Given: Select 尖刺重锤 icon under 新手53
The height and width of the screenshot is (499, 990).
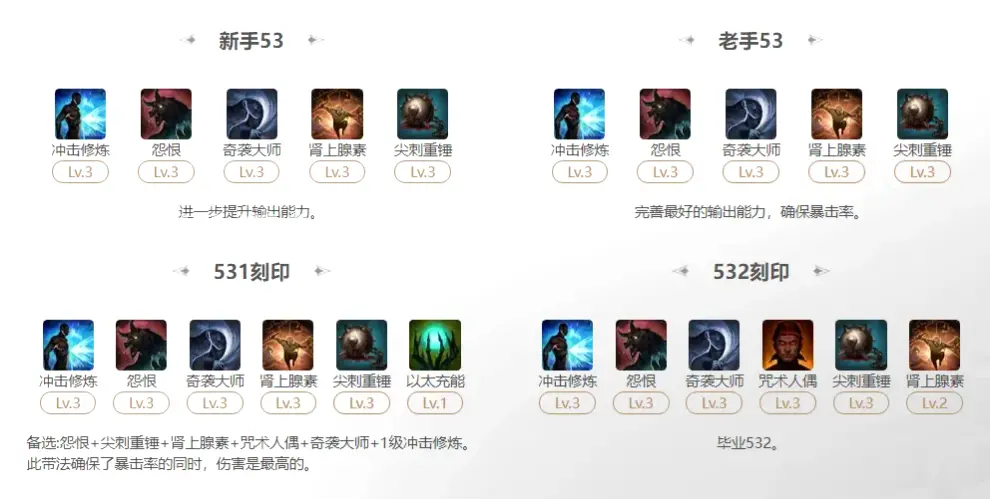Looking at the screenshot, I should tap(422, 114).
